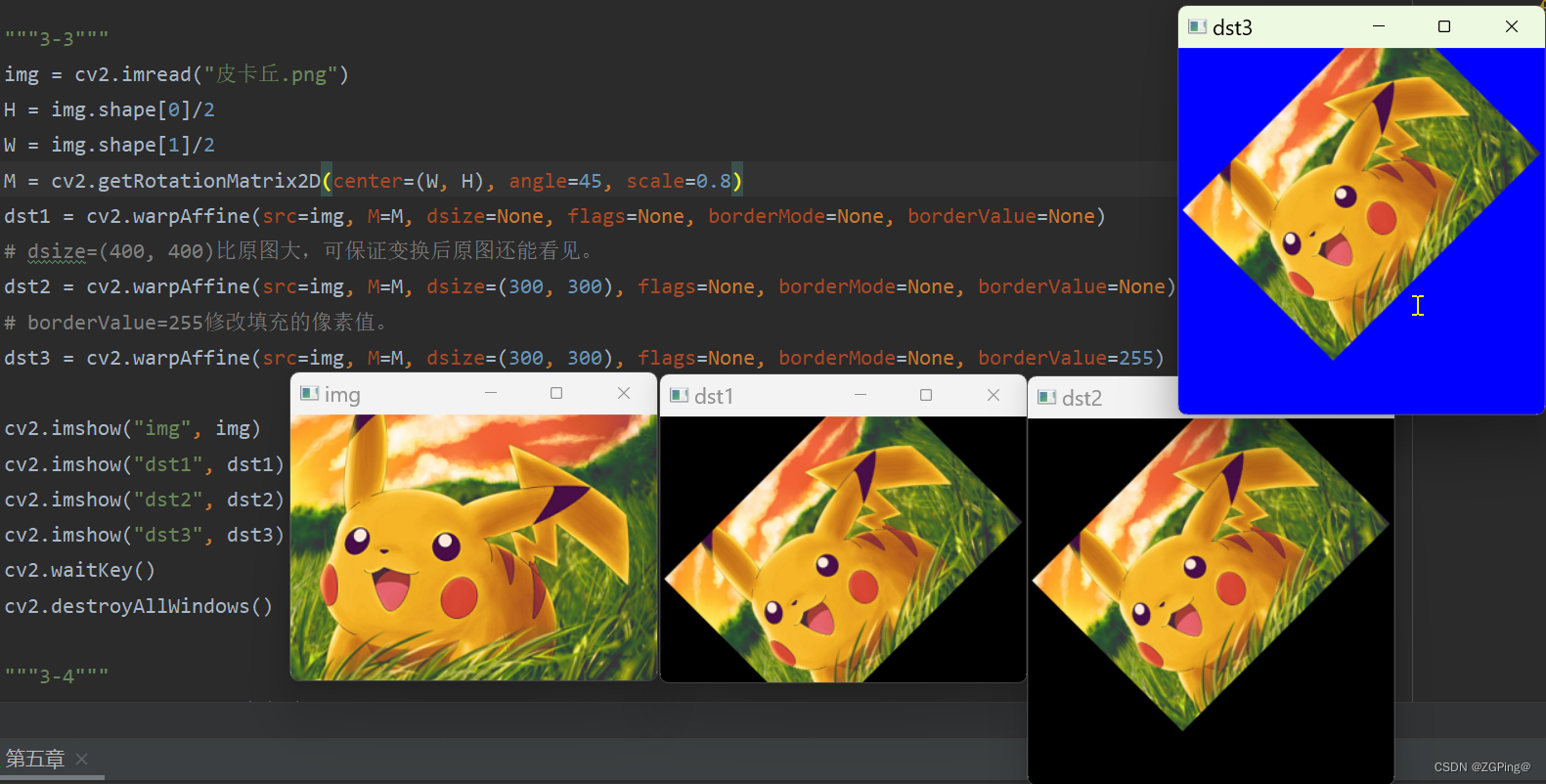Viewport: 1546px width, 784px height.
Task: Click the rotated Pikachu image in dst3
Action: [x=1361, y=204]
